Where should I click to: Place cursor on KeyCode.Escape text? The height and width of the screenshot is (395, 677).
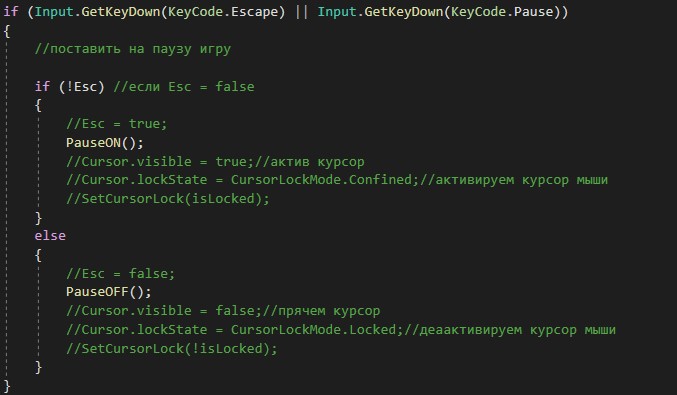pos(222,12)
